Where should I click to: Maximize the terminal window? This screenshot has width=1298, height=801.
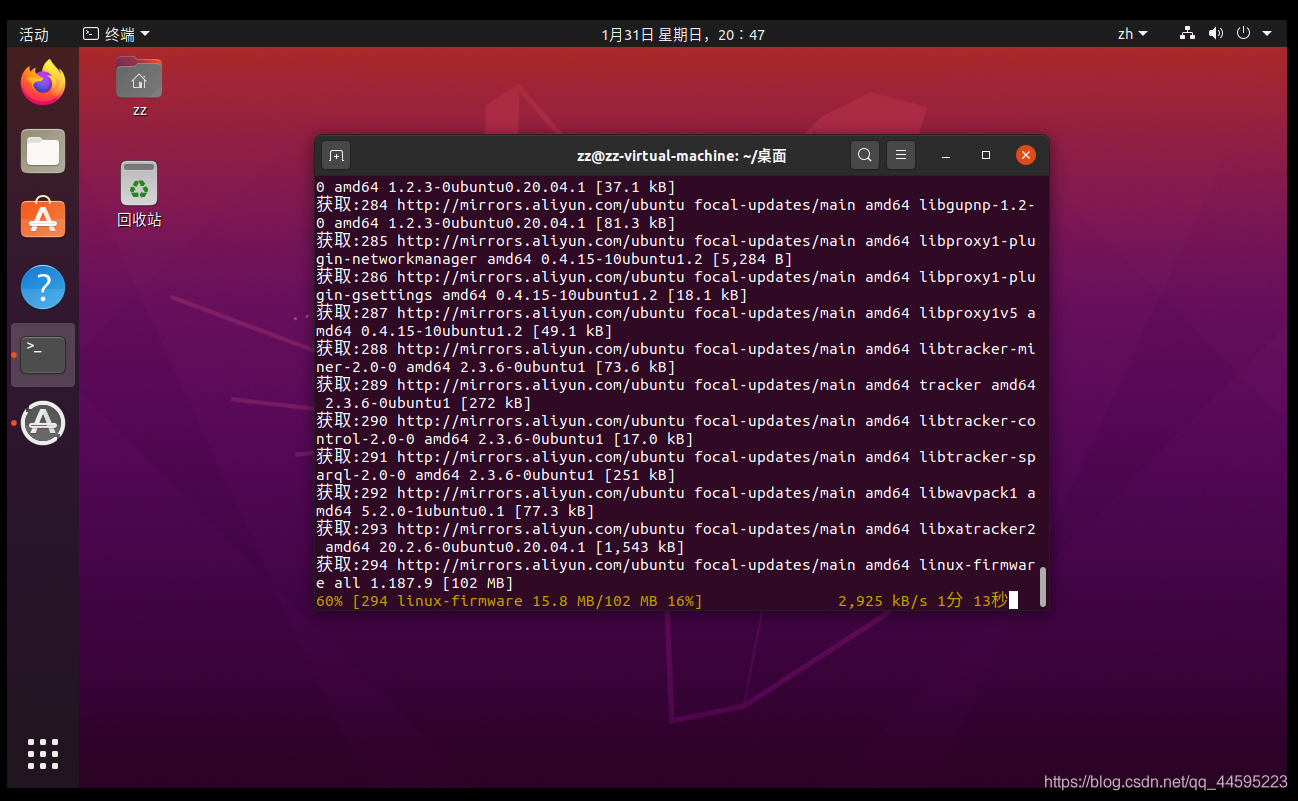986,155
